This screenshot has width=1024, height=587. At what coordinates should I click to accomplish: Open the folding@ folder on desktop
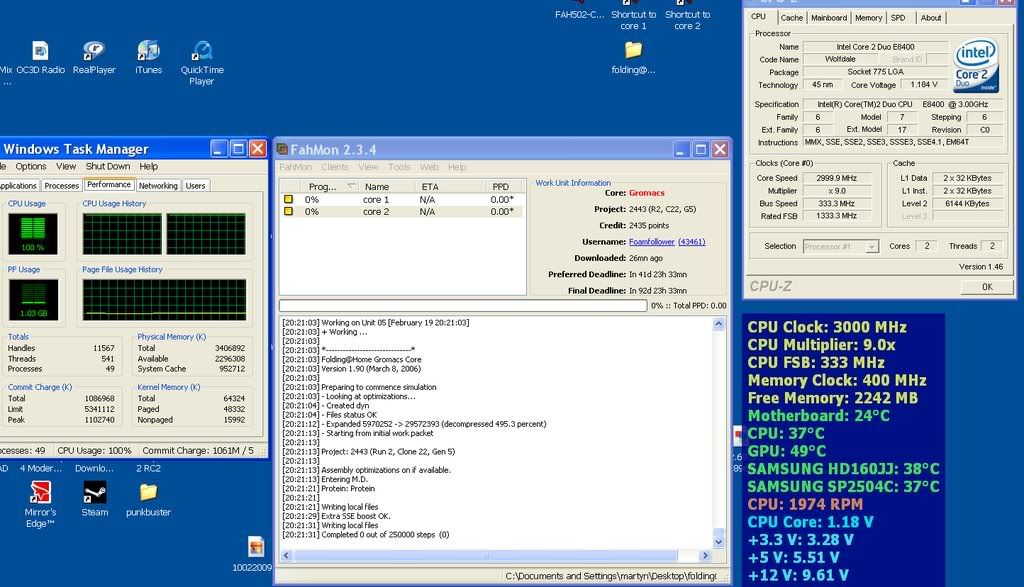click(x=633, y=57)
